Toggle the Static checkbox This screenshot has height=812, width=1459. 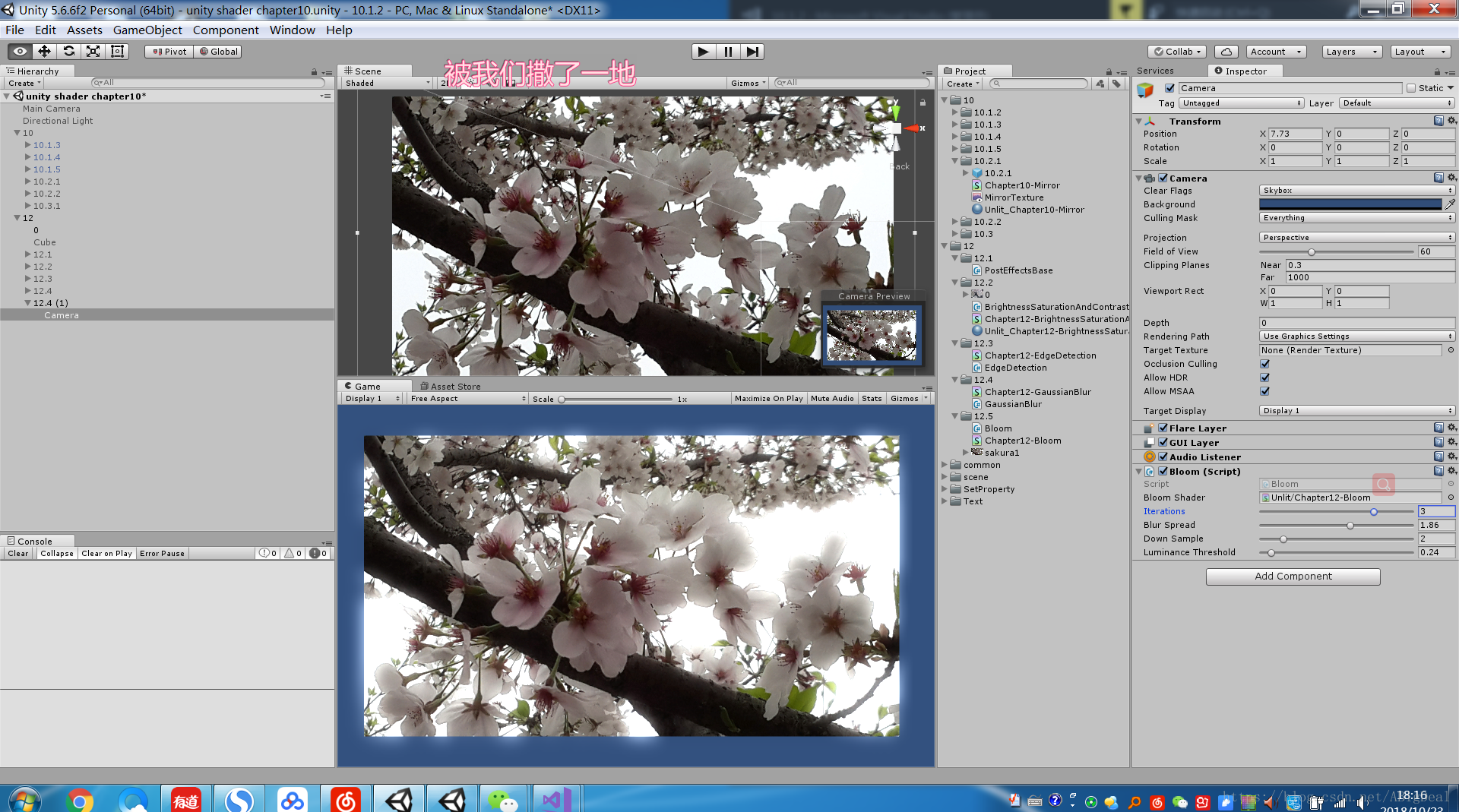(x=1411, y=88)
